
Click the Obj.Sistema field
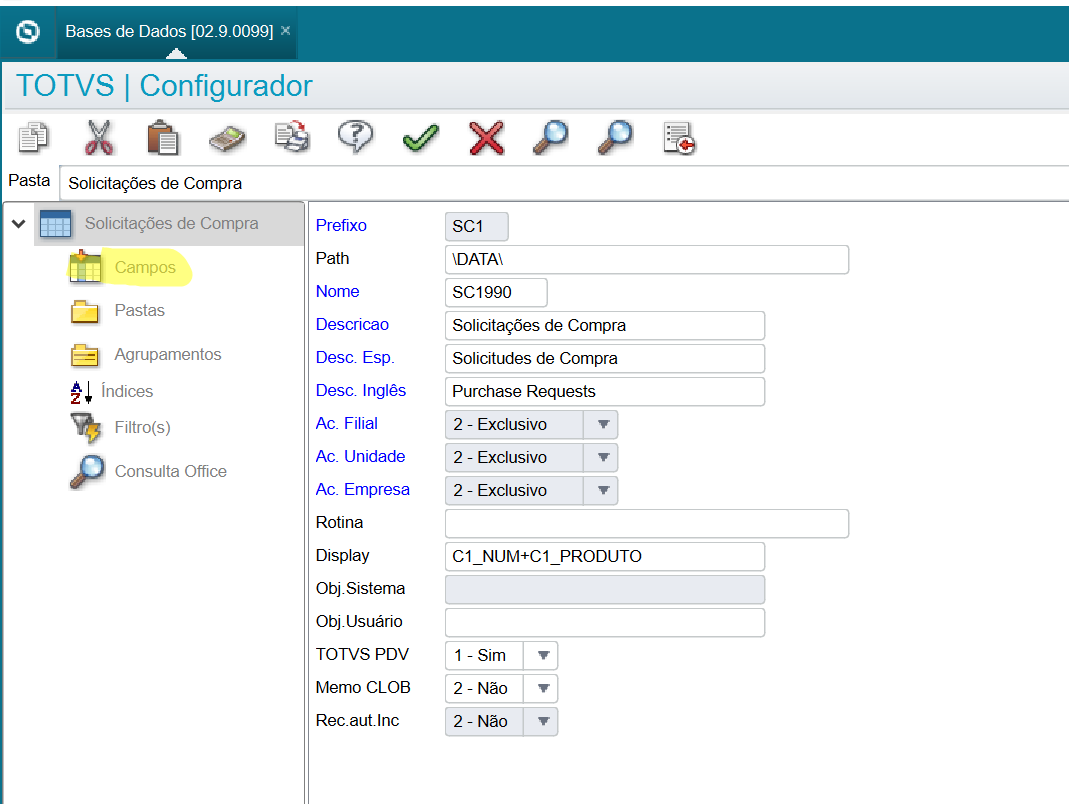coord(605,589)
